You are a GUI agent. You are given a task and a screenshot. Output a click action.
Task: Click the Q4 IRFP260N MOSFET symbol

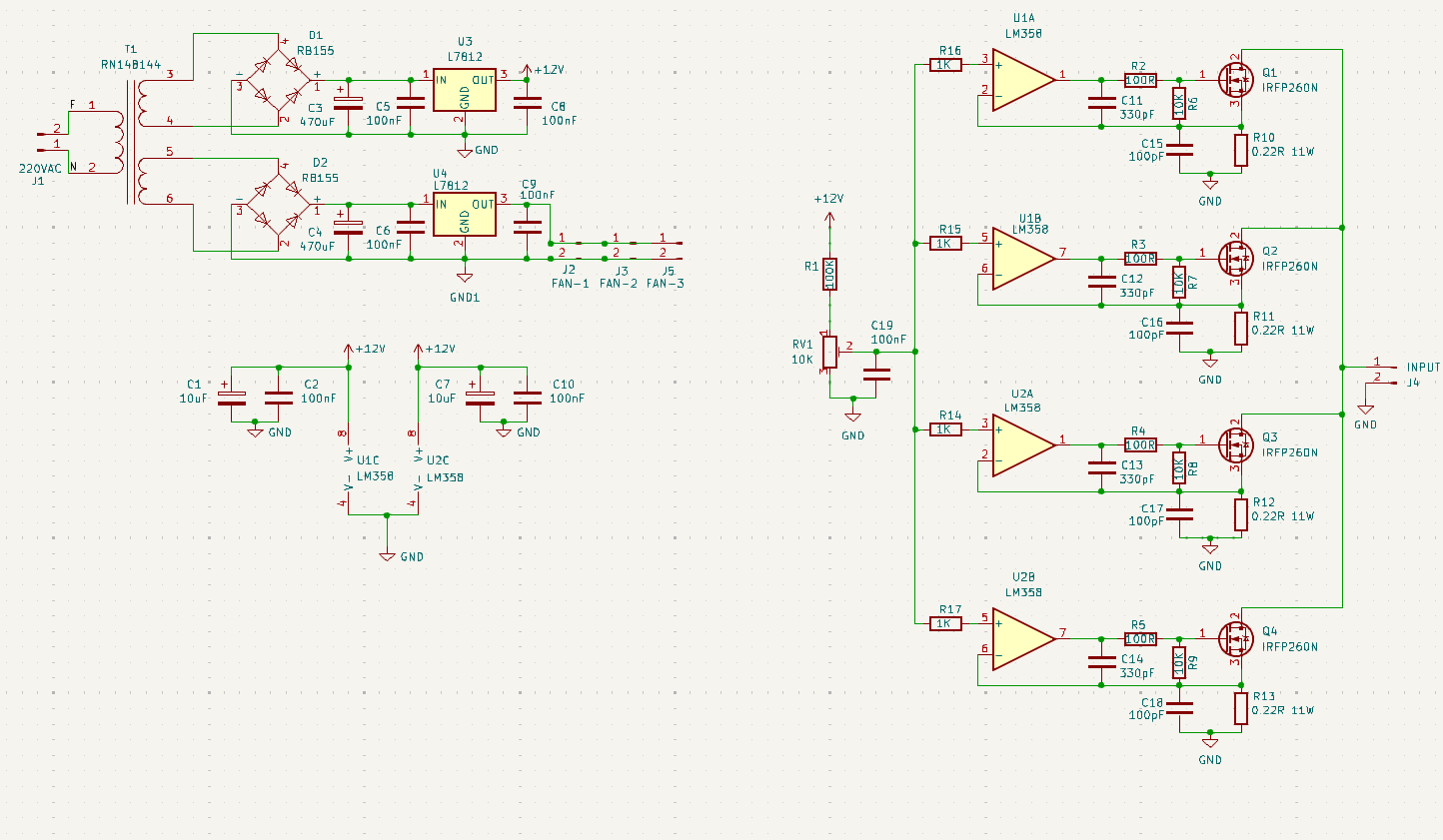(1236, 638)
